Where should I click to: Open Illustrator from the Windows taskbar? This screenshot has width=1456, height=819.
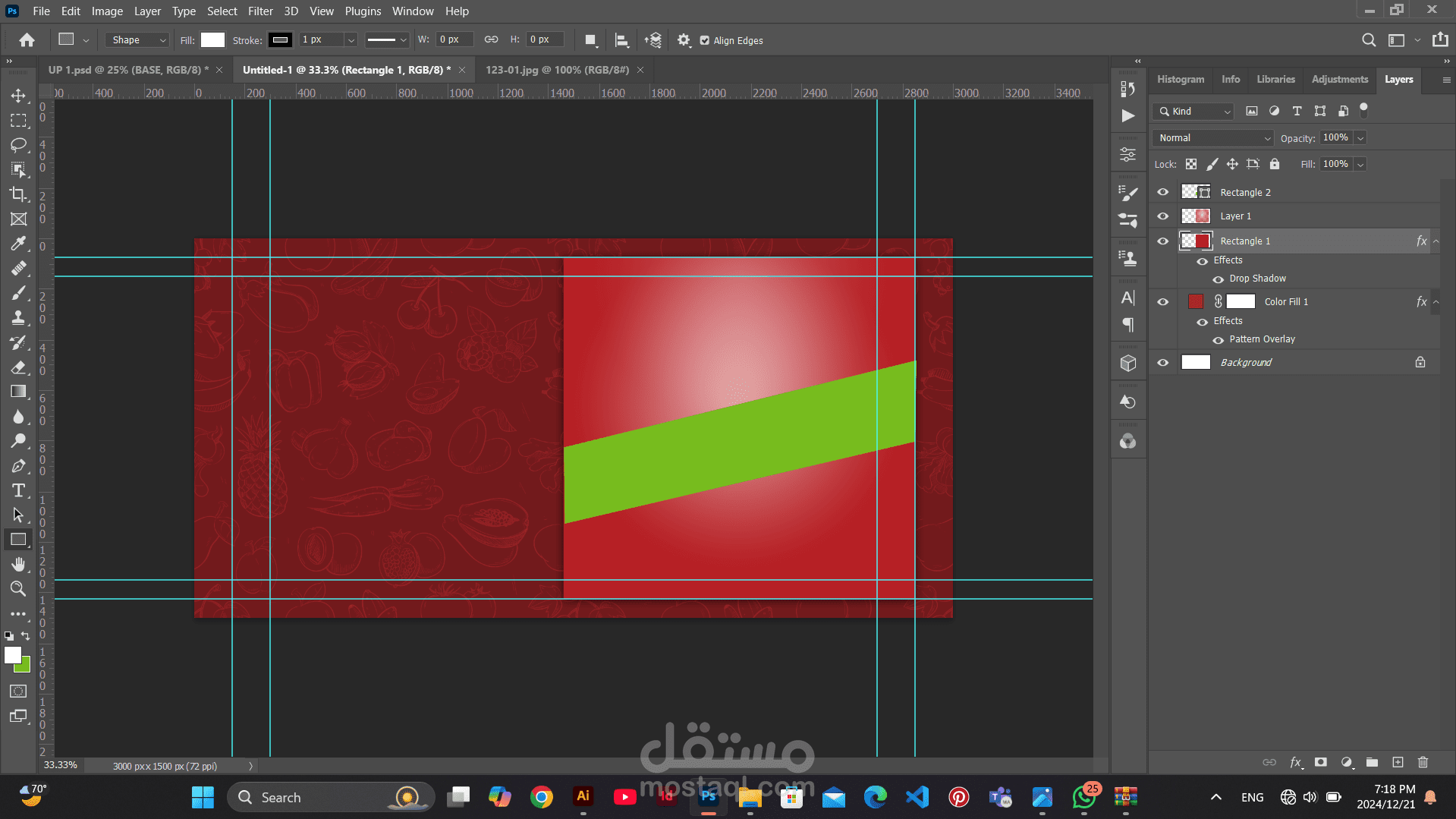click(x=583, y=796)
